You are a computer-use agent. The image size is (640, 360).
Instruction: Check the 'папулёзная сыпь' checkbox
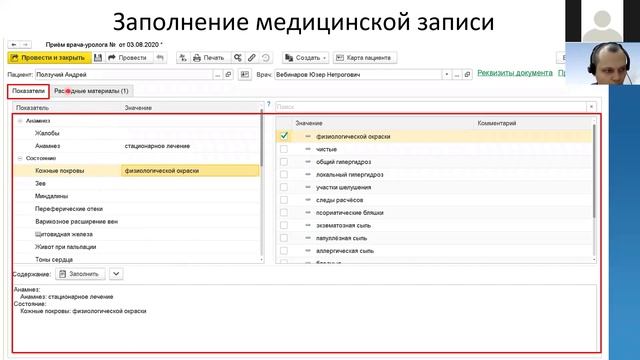[284, 238]
